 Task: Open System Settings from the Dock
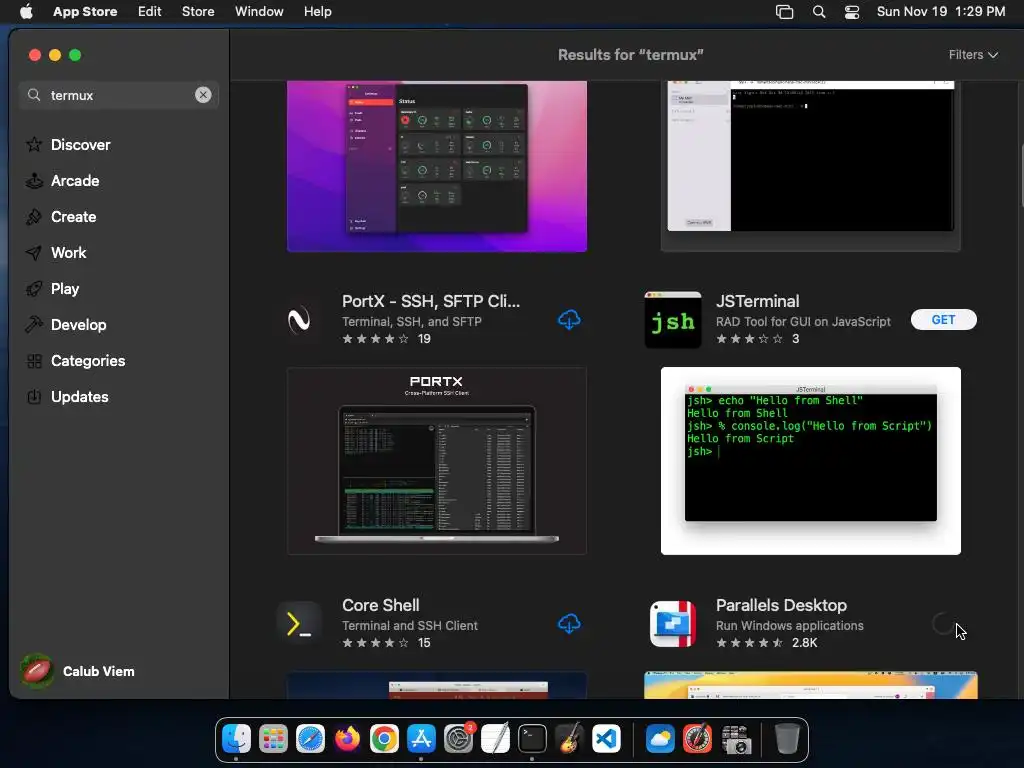pos(458,739)
